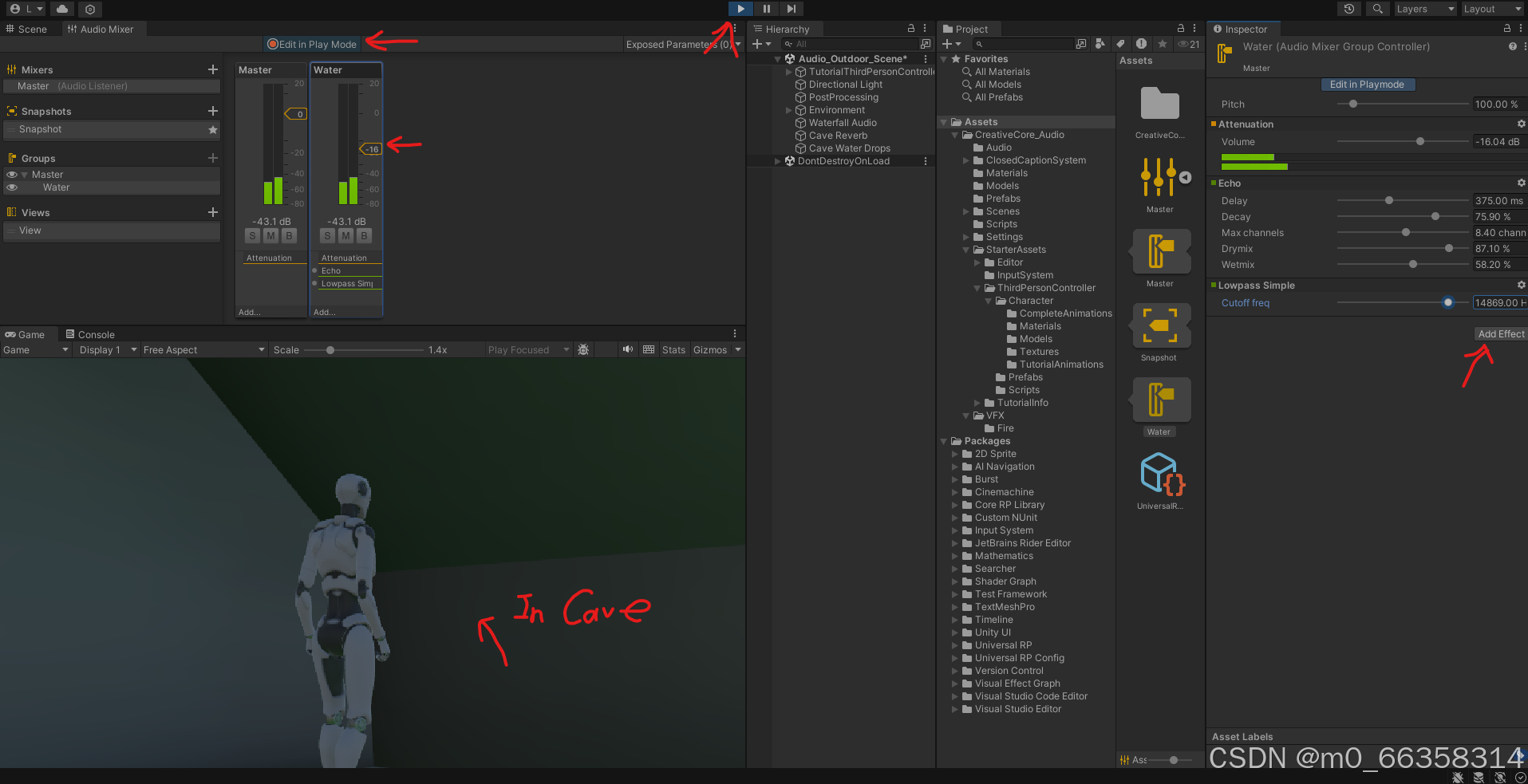This screenshot has height=784, width=1528.
Task: Open Lowpass Simple gear settings
Action: click(1521, 286)
